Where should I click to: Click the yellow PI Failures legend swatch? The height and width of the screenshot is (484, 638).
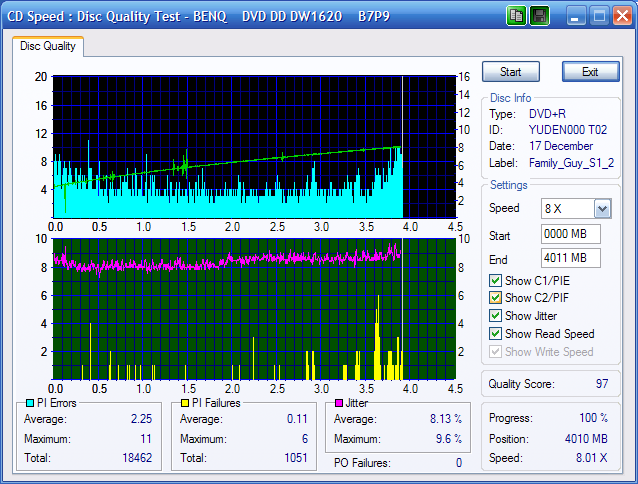click(185, 403)
